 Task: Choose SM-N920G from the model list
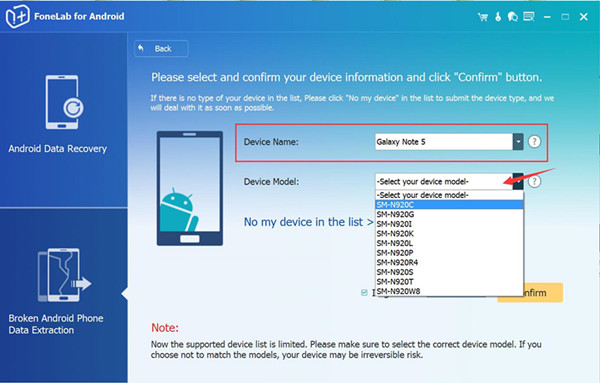pos(449,214)
